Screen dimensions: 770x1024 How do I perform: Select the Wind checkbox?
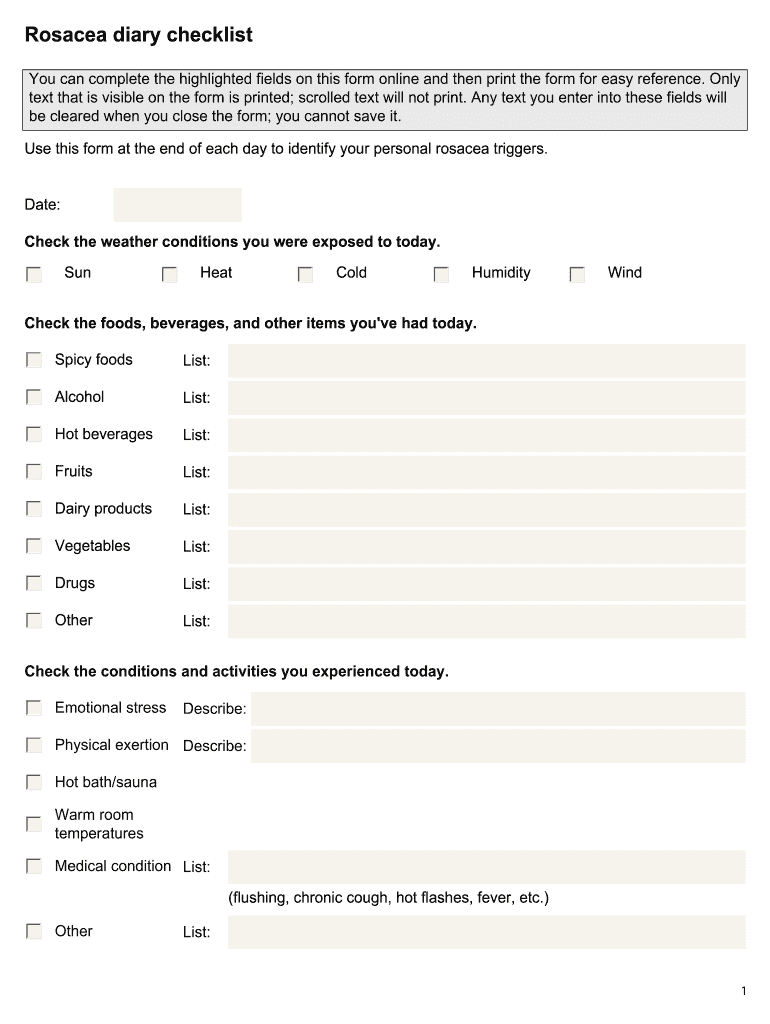(x=577, y=274)
